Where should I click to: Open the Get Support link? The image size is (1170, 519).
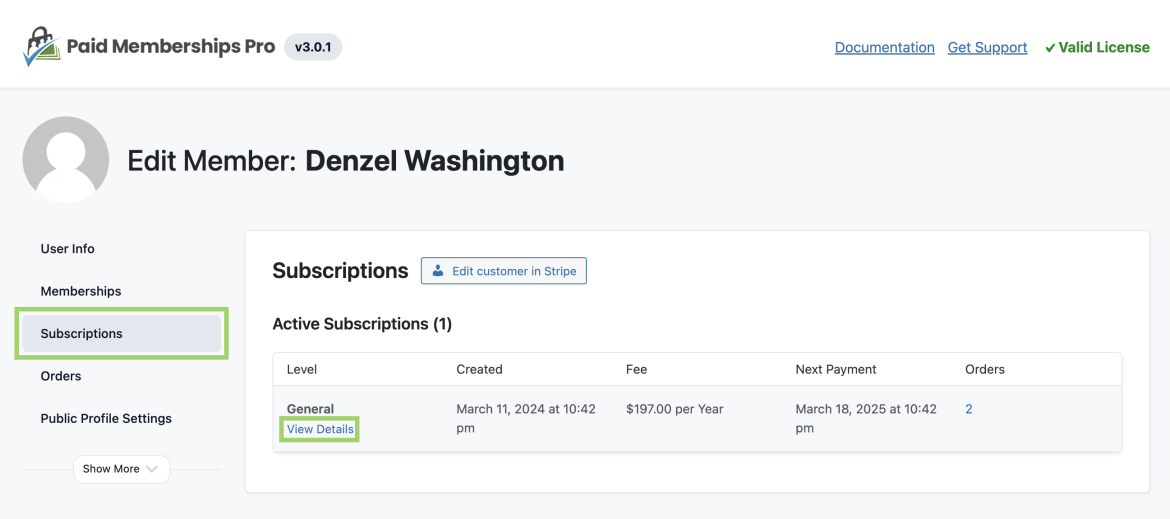(x=987, y=47)
